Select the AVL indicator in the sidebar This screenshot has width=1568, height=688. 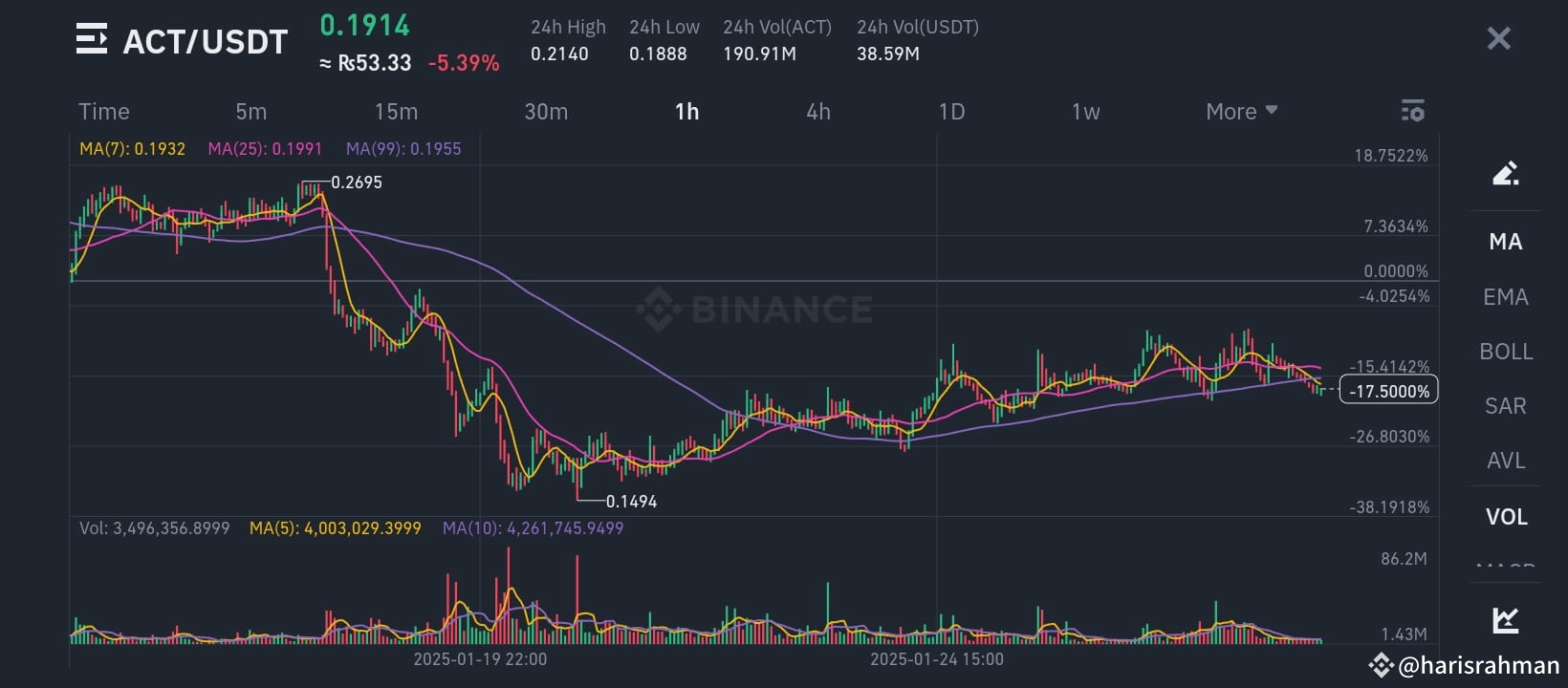tap(1505, 461)
